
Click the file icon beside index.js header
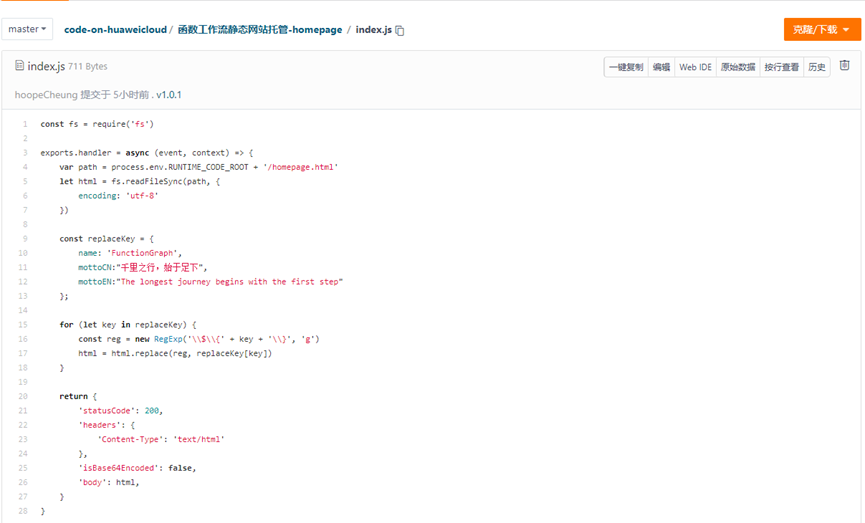19,66
